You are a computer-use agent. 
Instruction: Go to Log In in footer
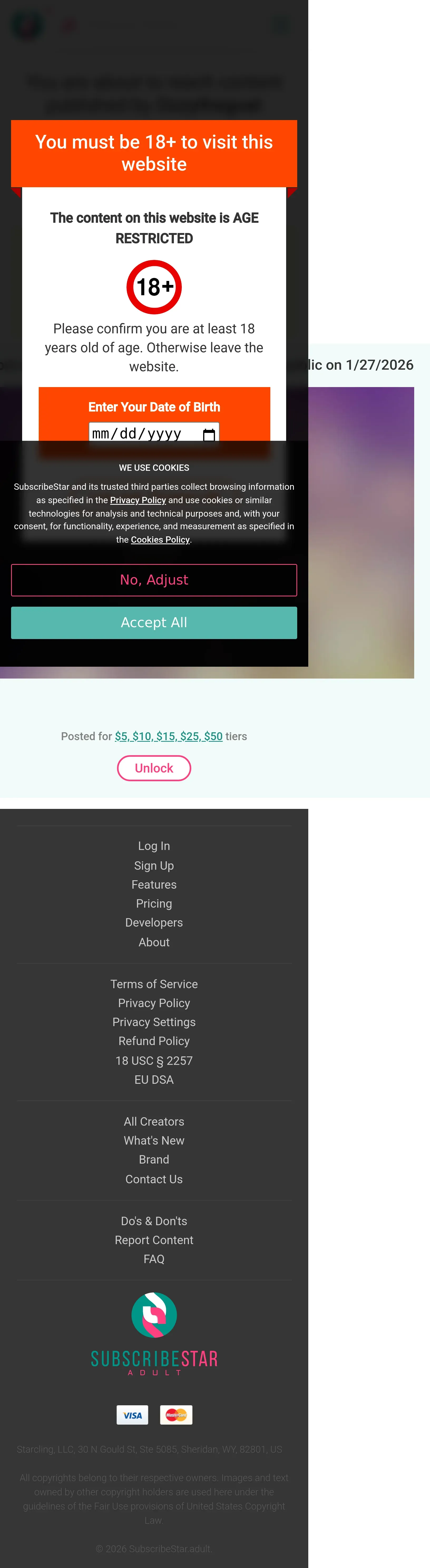coord(154,846)
